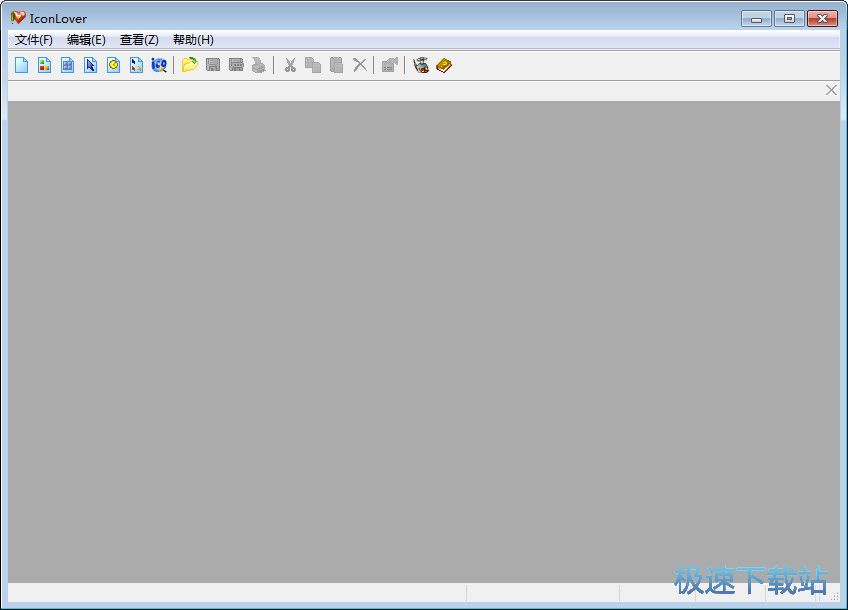Viewport: 848px width, 610px height.
Task: Open the 查看(Z) menu
Action: (139, 40)
